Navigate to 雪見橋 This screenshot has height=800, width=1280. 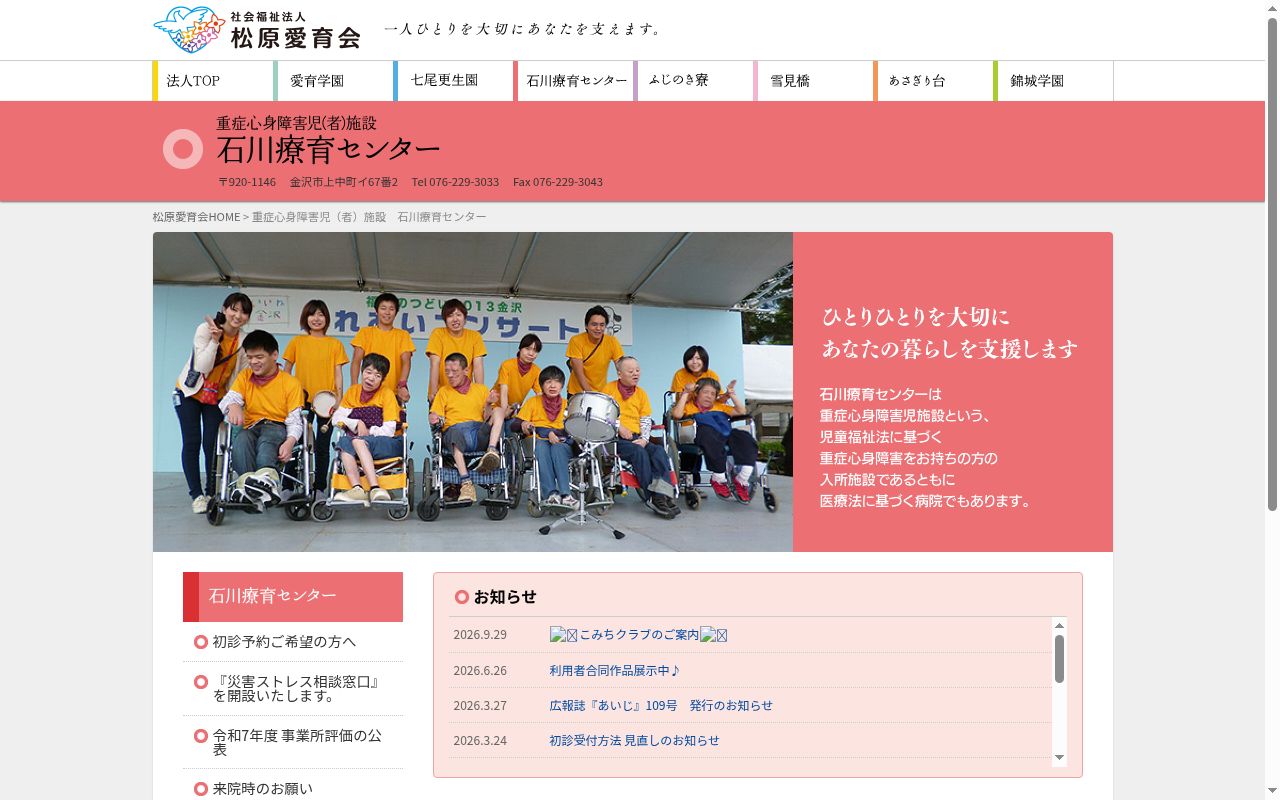point(813,81)
